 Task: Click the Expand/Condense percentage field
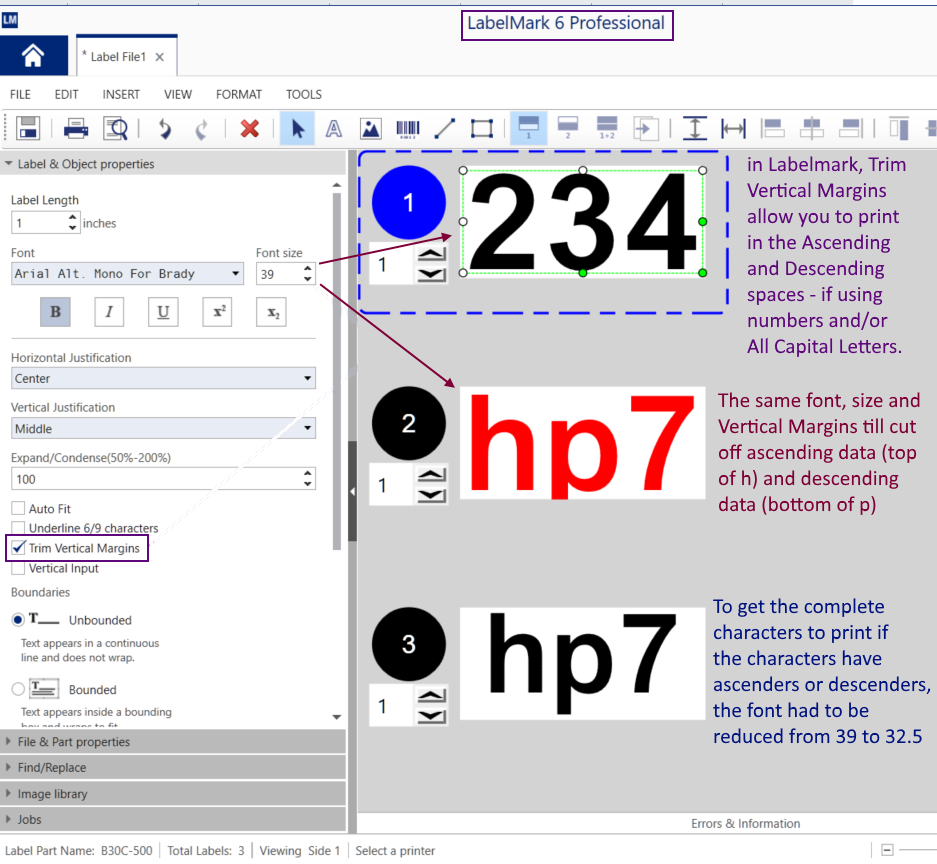(157, 479)
